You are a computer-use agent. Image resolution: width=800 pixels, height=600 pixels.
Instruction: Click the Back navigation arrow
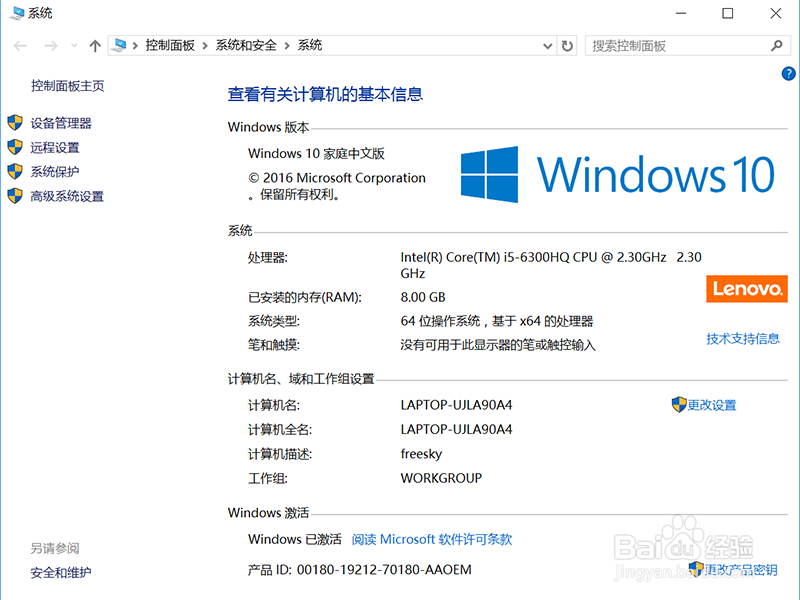(20, 46)
